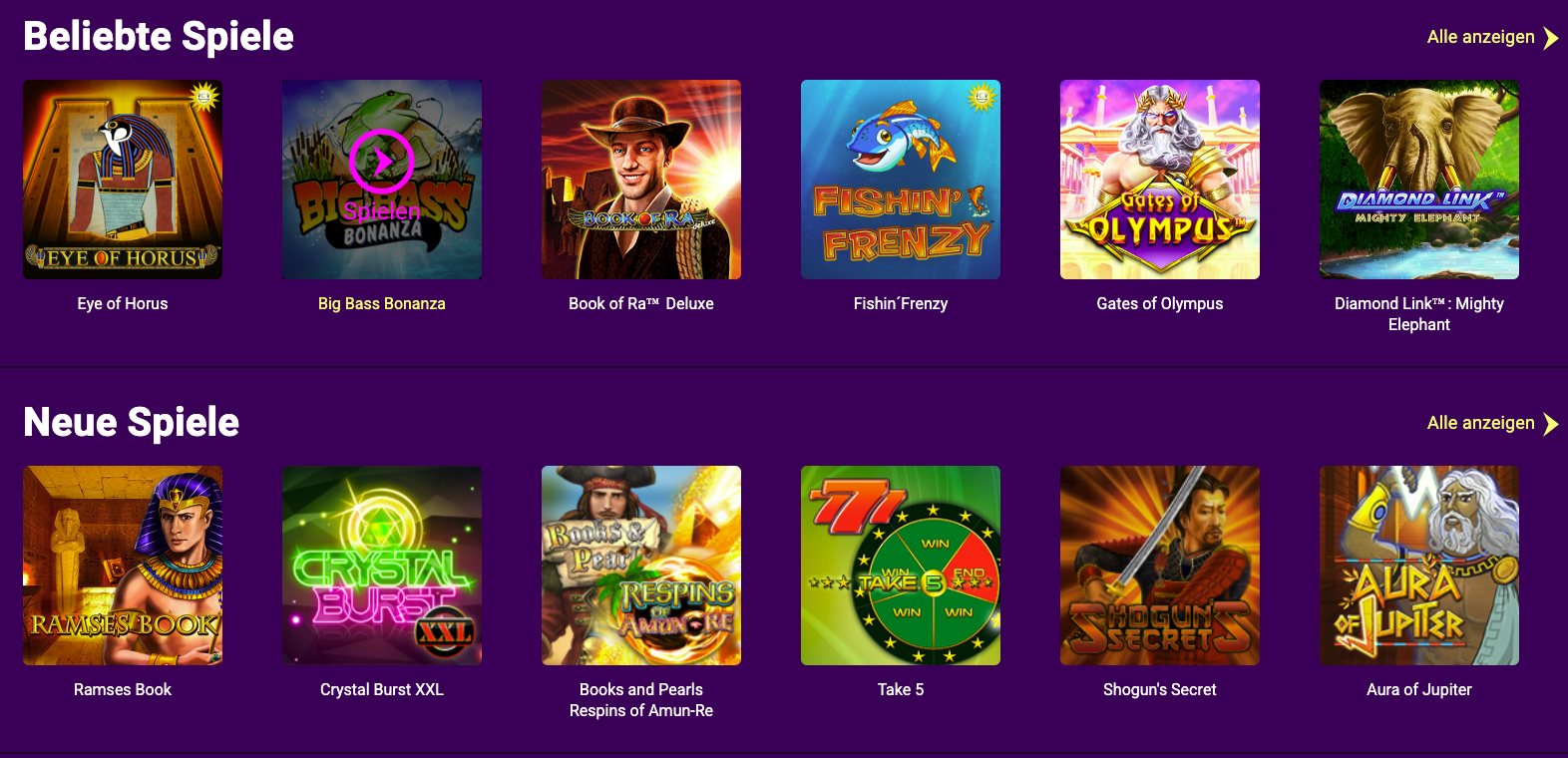
Task: Open the Shogun's Secret game thumbnail
Action: pos(1160,566)
